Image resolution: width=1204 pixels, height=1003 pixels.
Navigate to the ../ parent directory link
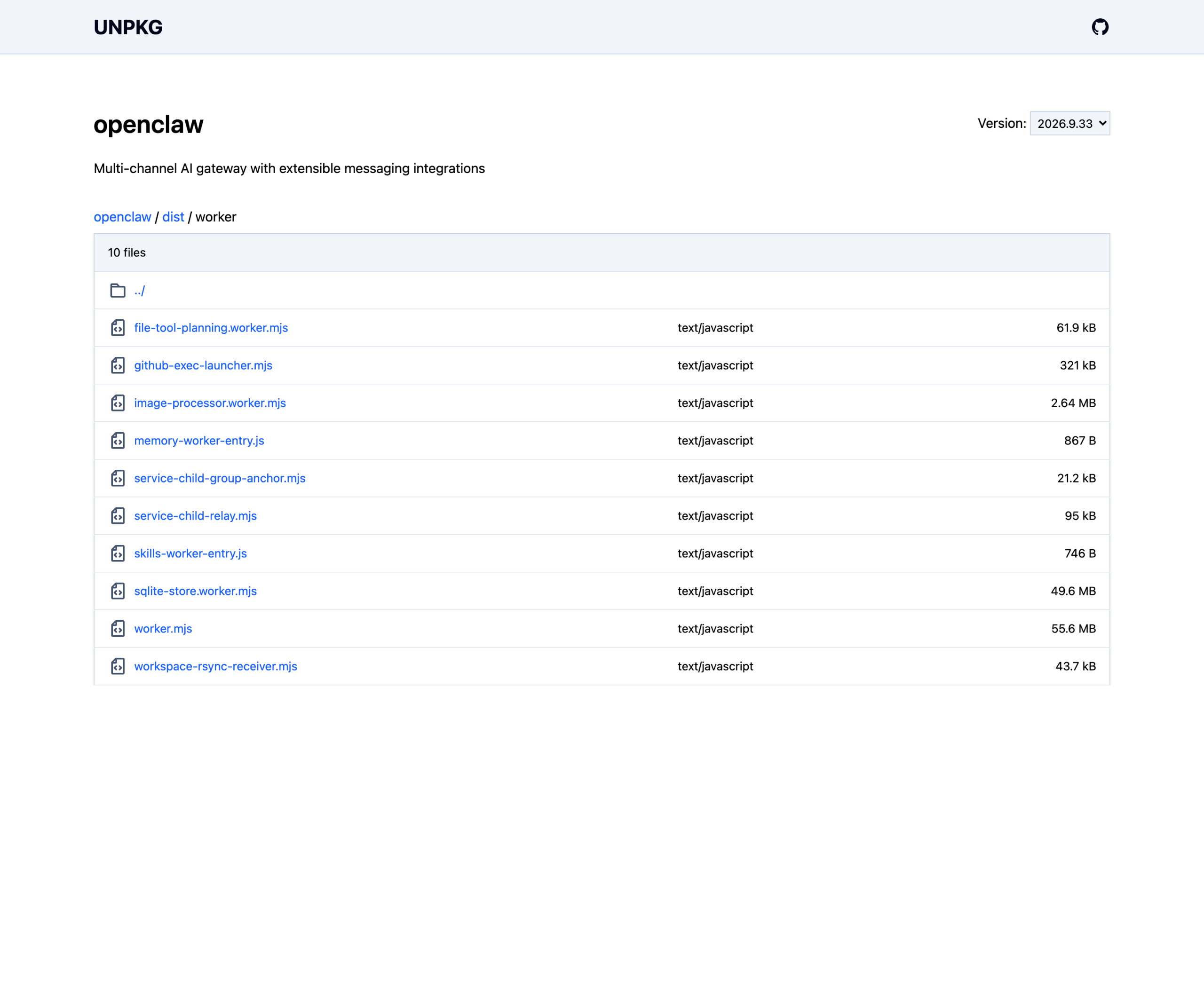pyautogui.click(x=139, y=291)
